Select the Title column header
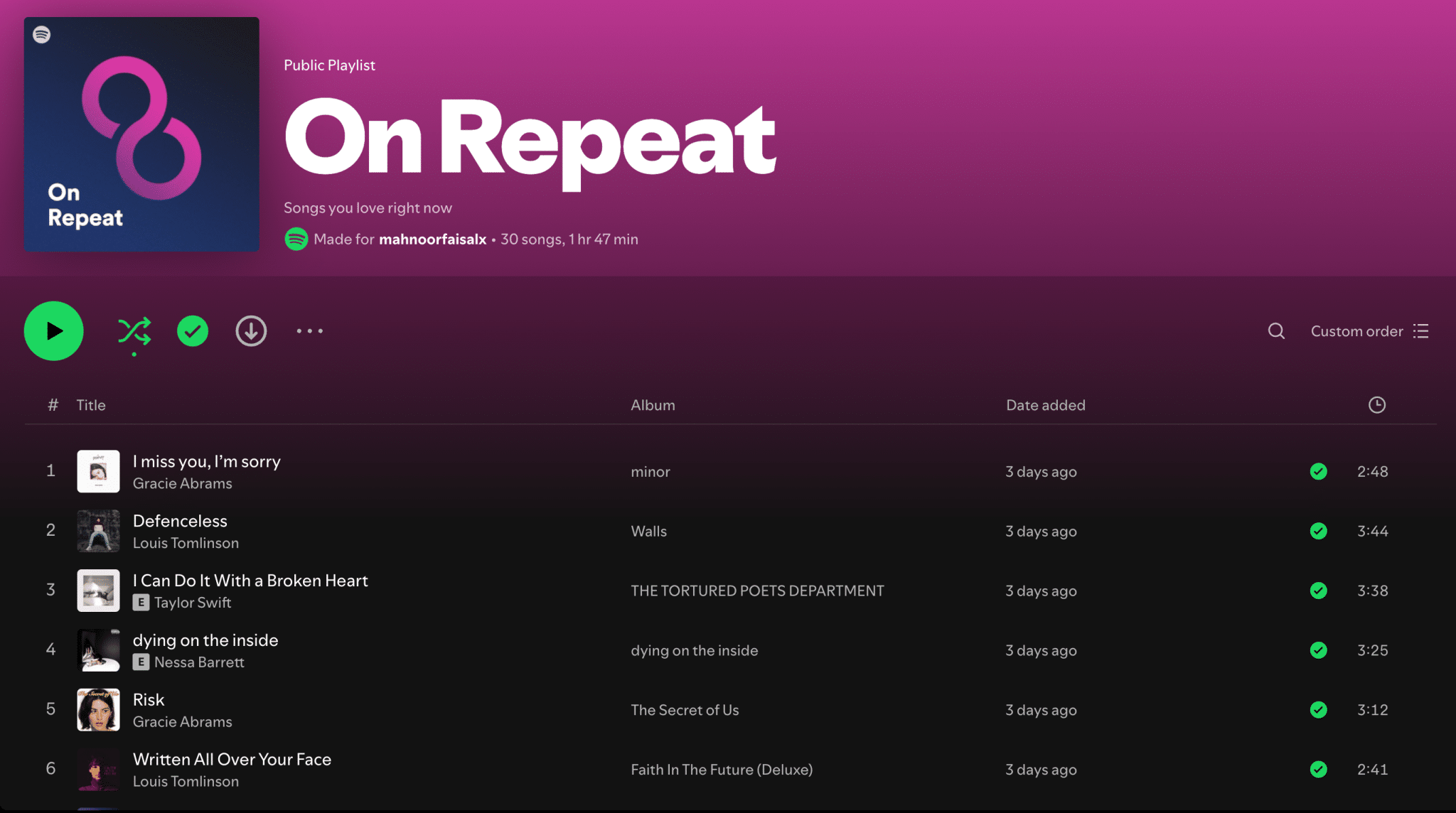Image resolution: width=1456 pixels, height=813 pixels. click(x=90, y=404)
